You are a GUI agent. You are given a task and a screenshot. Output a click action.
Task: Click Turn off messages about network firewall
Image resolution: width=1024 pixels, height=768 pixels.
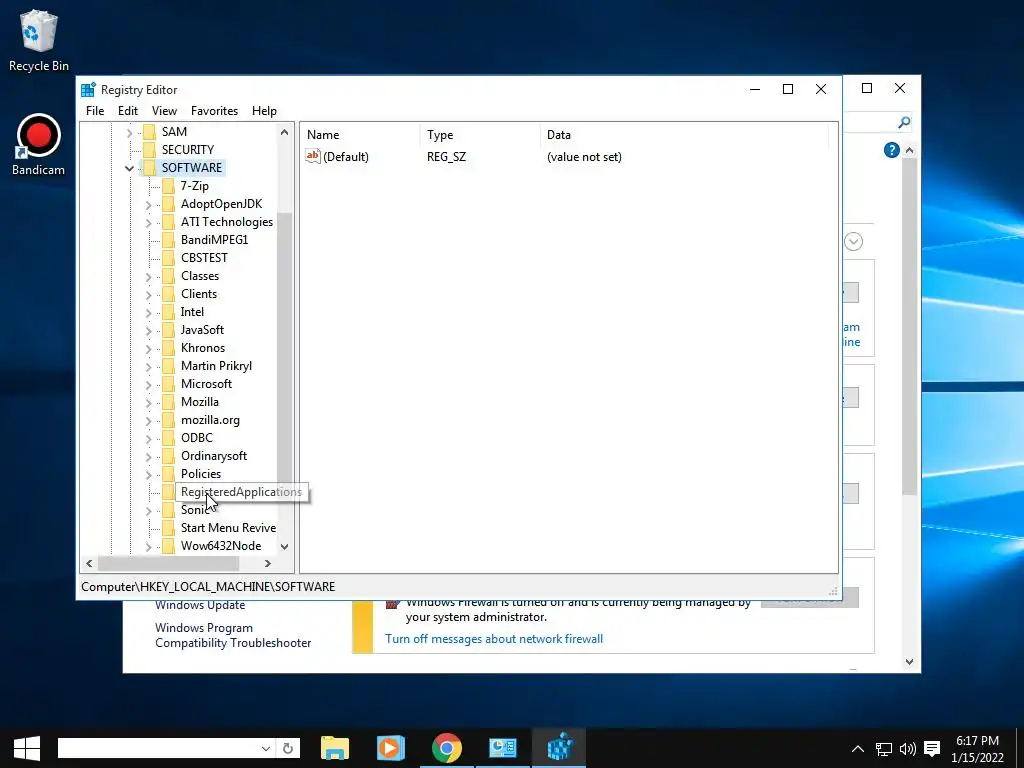494,639
